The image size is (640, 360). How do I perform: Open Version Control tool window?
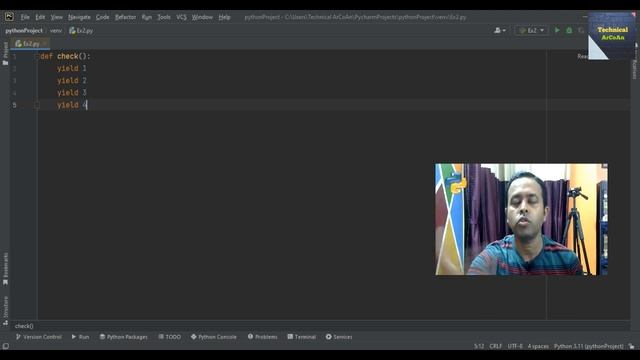tap(38, 337)
